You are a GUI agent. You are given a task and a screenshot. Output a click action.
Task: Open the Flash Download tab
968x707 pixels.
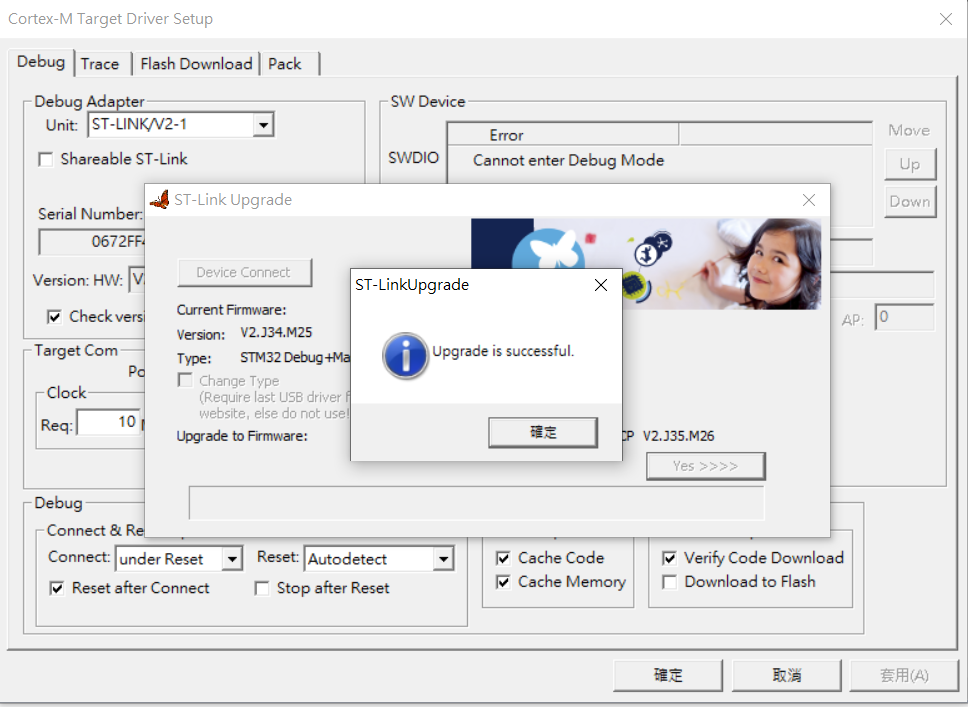point(196,64)
